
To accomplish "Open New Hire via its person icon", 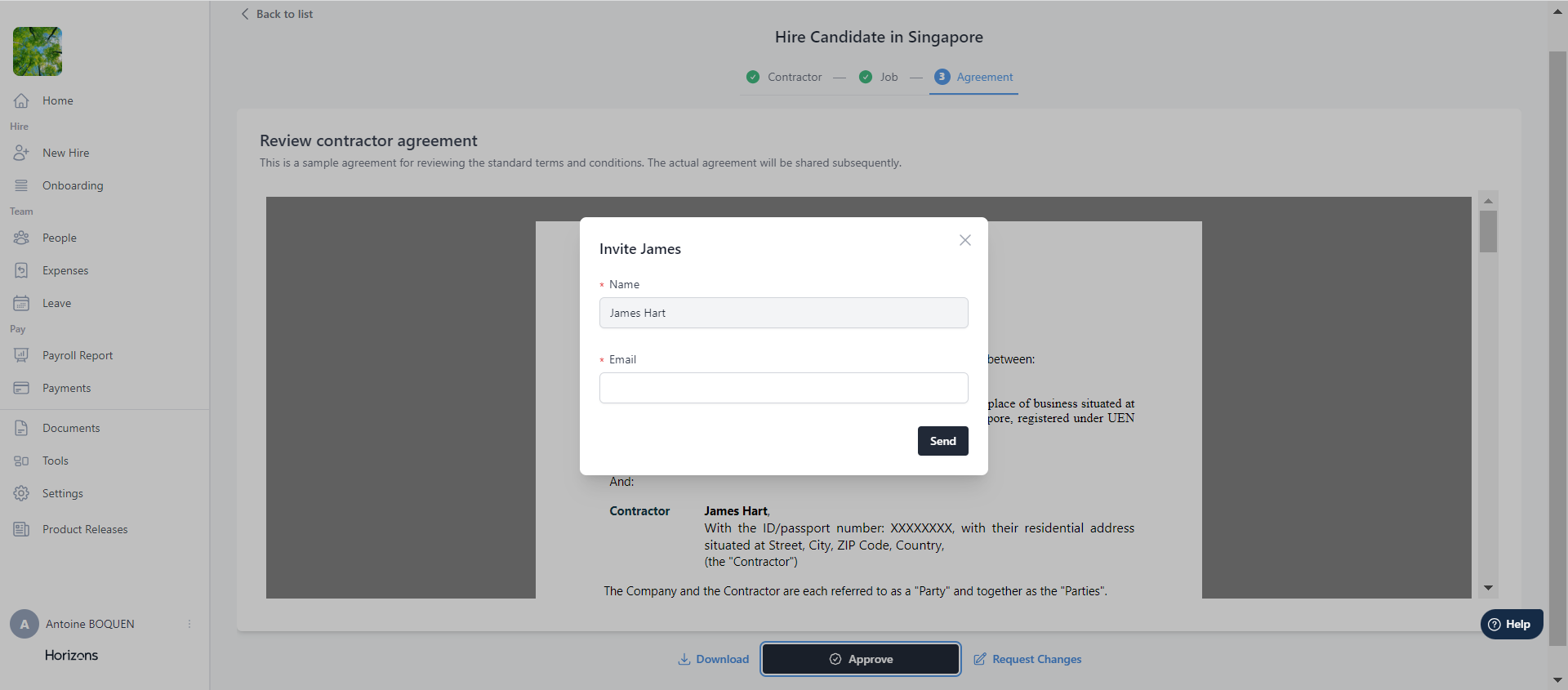I will (x=21, y=153).
